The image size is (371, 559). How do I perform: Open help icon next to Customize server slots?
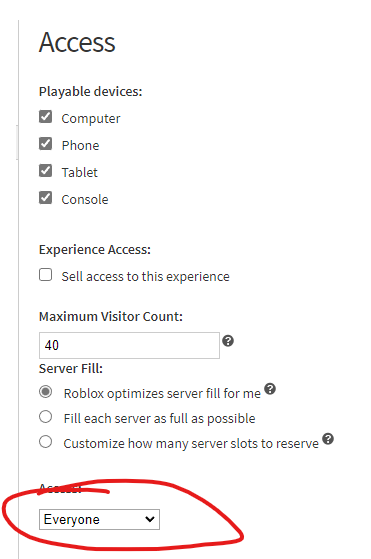point(328,439)
